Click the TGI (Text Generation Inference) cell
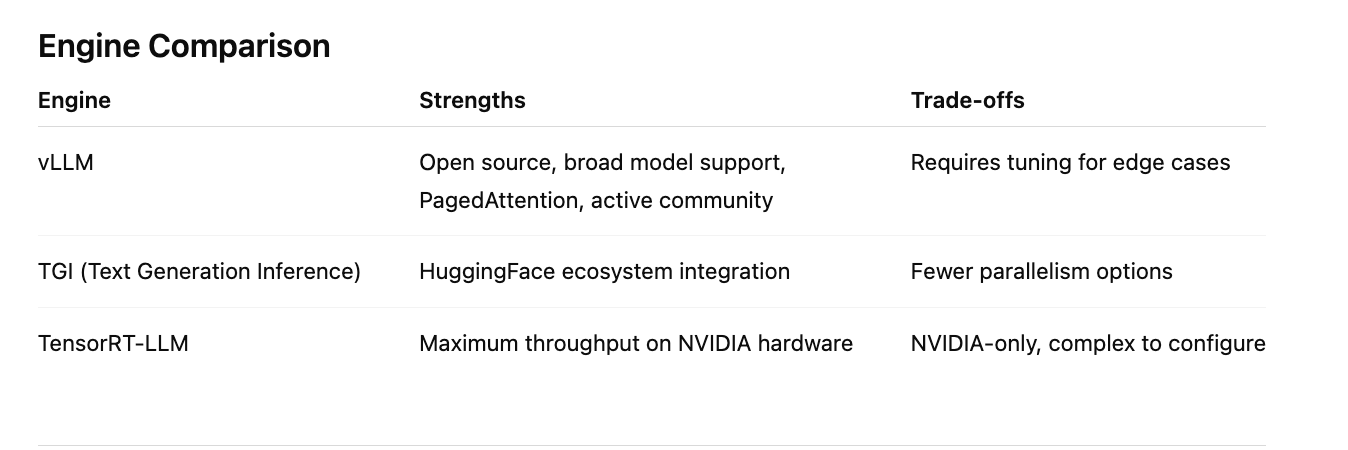 [x=199, y=271]
